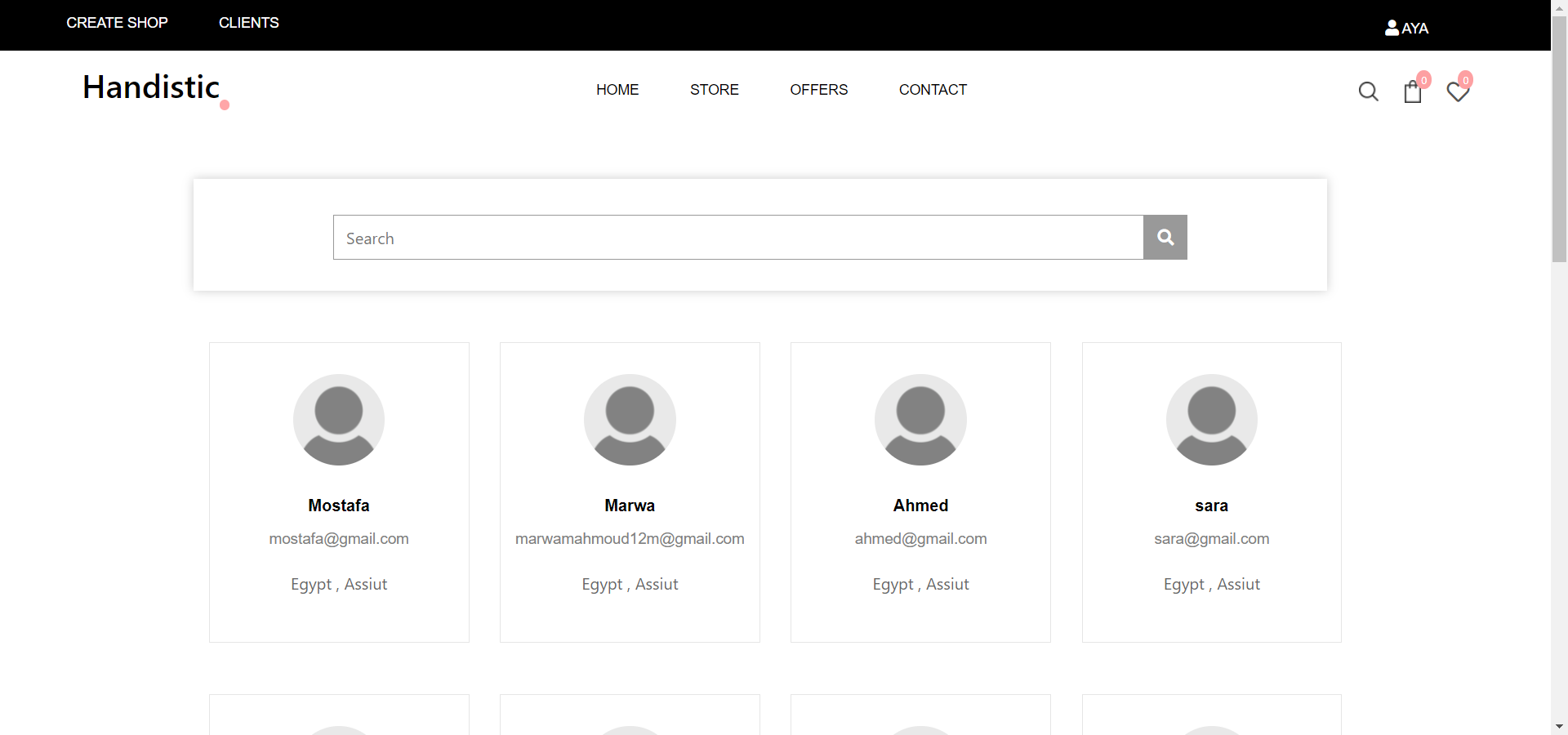Click Egypt, Assiut under sara
1568x735 pixels.
click(x=1212, y=585)
